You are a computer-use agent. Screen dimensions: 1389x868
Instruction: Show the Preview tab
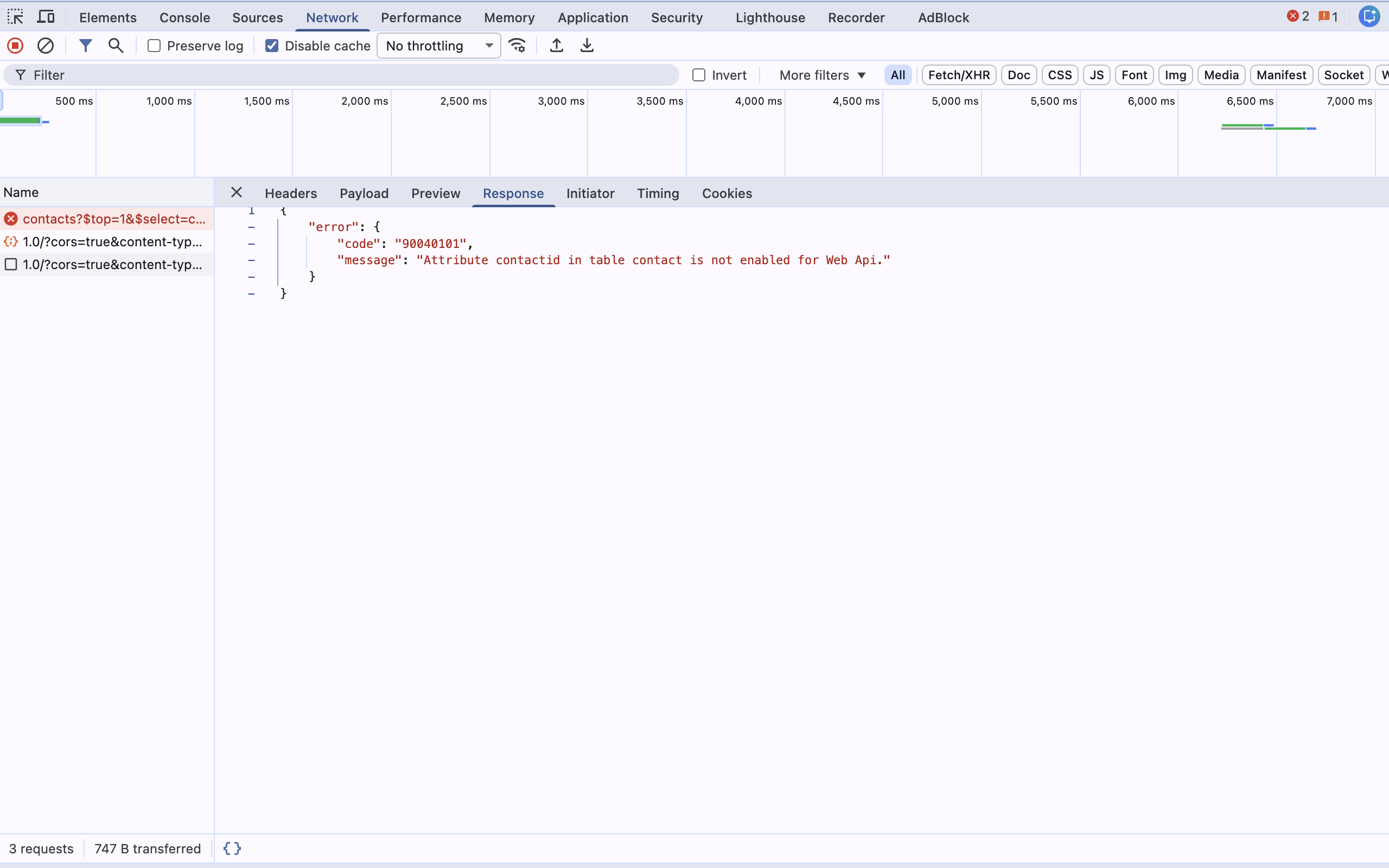tap(436, 194)
